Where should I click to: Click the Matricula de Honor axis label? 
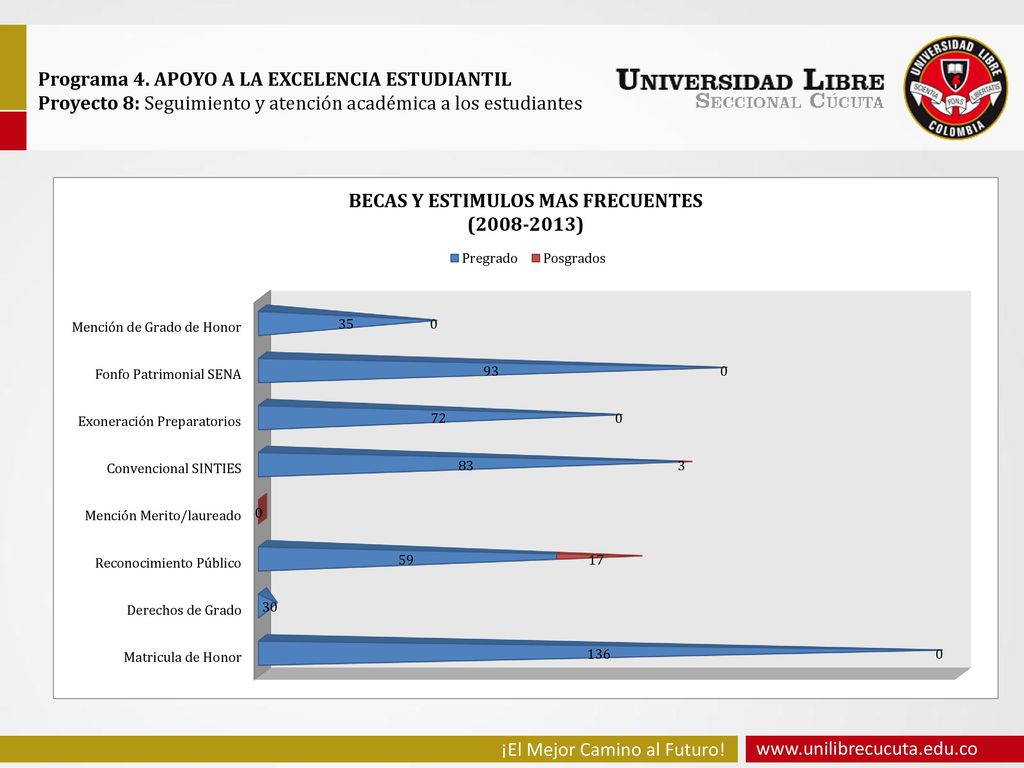(x=183, y=657)
